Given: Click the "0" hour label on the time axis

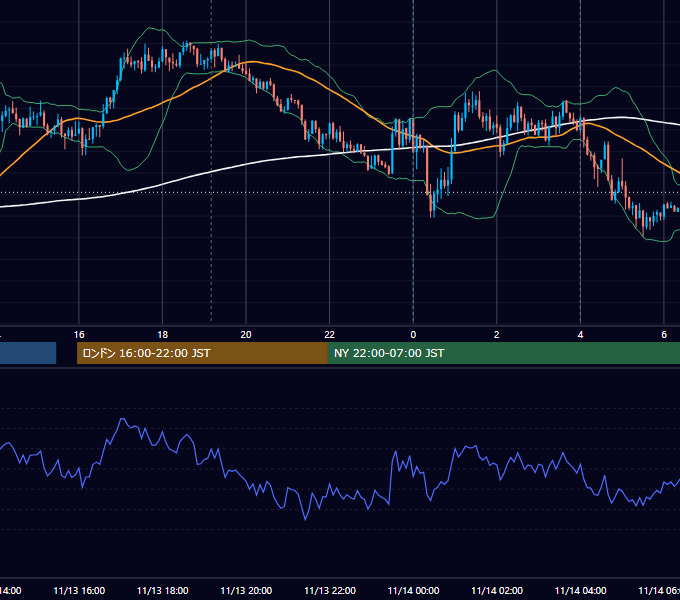Looking at the screenshot, I should [413, 335].
